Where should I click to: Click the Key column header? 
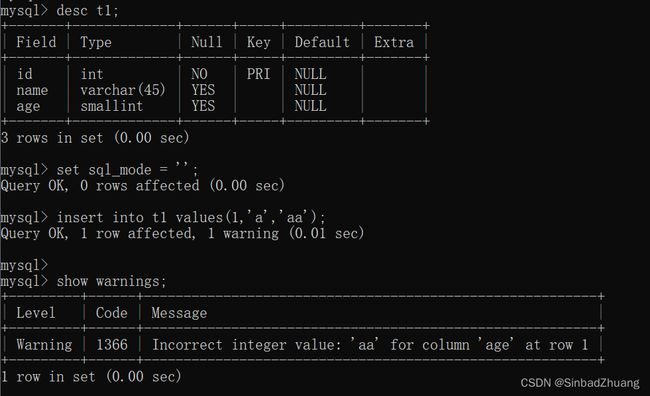click(258, 43)
